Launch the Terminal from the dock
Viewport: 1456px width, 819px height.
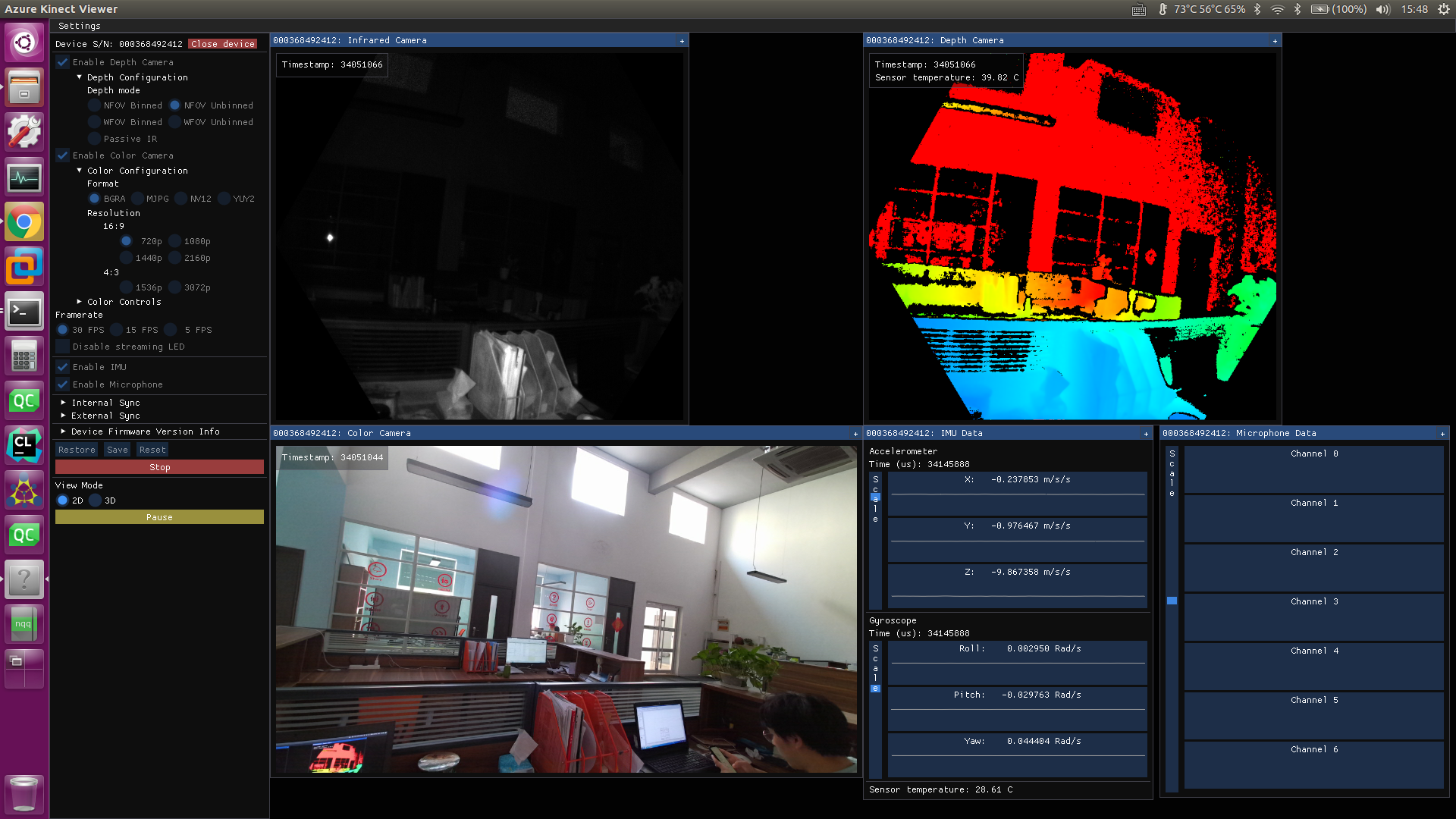(x=24, y=311)
